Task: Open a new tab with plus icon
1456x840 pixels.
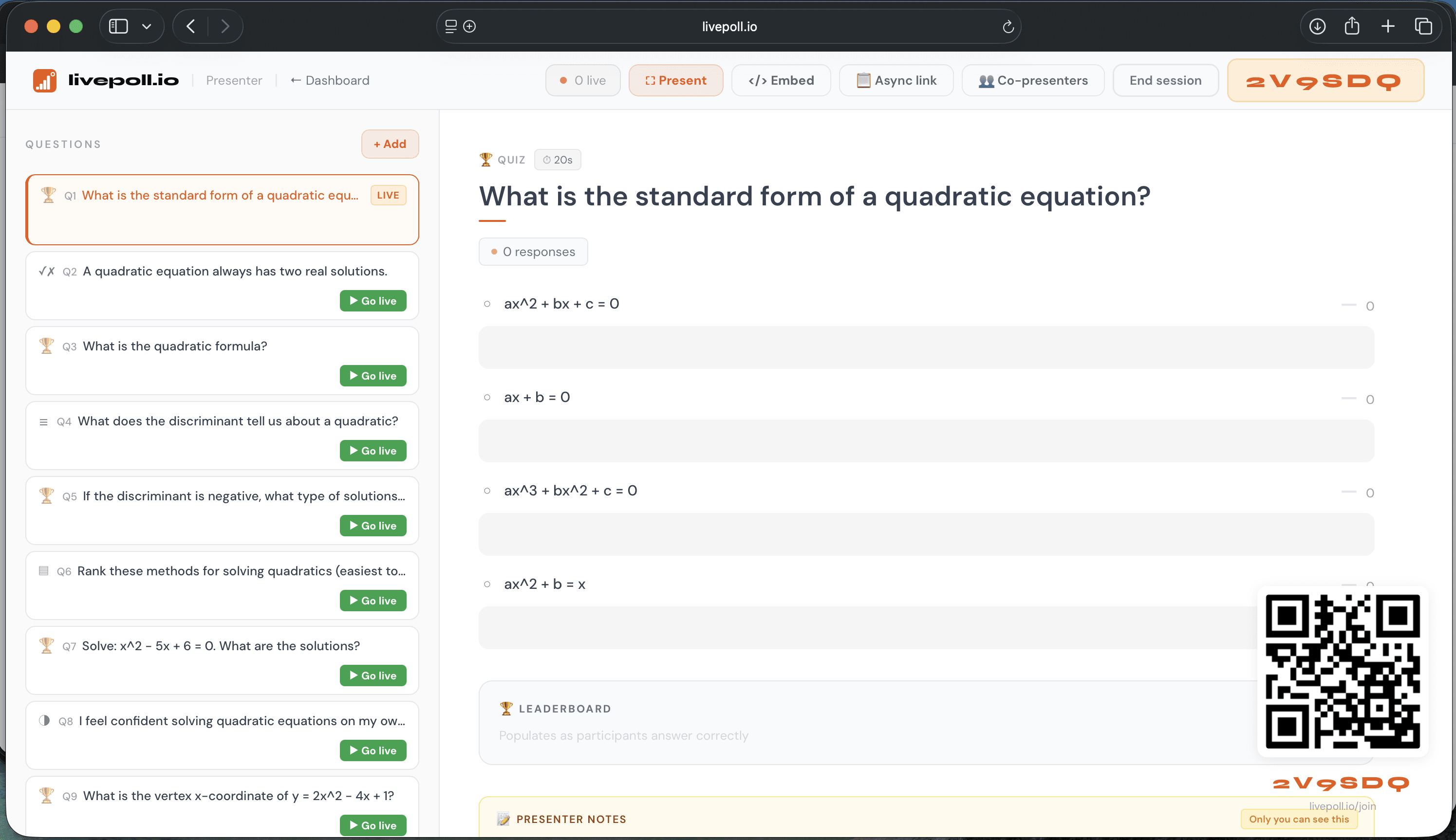Action: (1388, 27)
